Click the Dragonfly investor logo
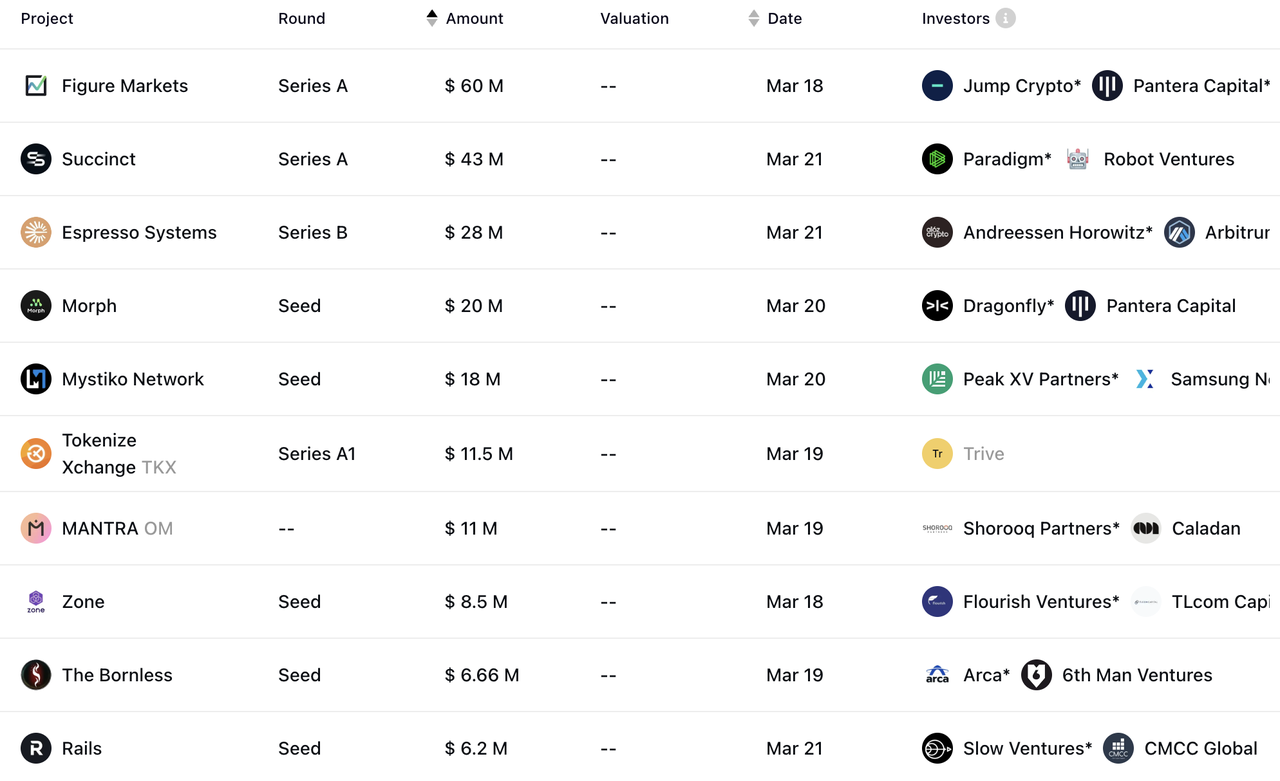The height and width of the screenshot is (781, 1280). click(x=937, y=306)
